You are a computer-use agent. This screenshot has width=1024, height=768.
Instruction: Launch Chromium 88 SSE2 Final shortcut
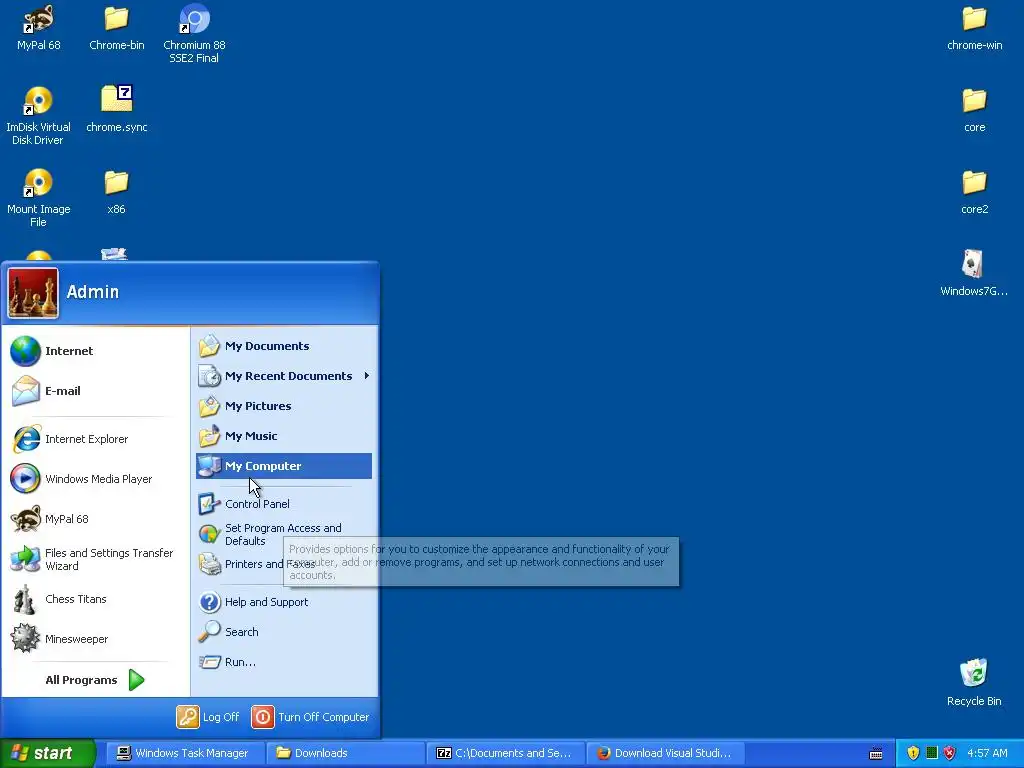pyautogui.click(x=194, y=33)
